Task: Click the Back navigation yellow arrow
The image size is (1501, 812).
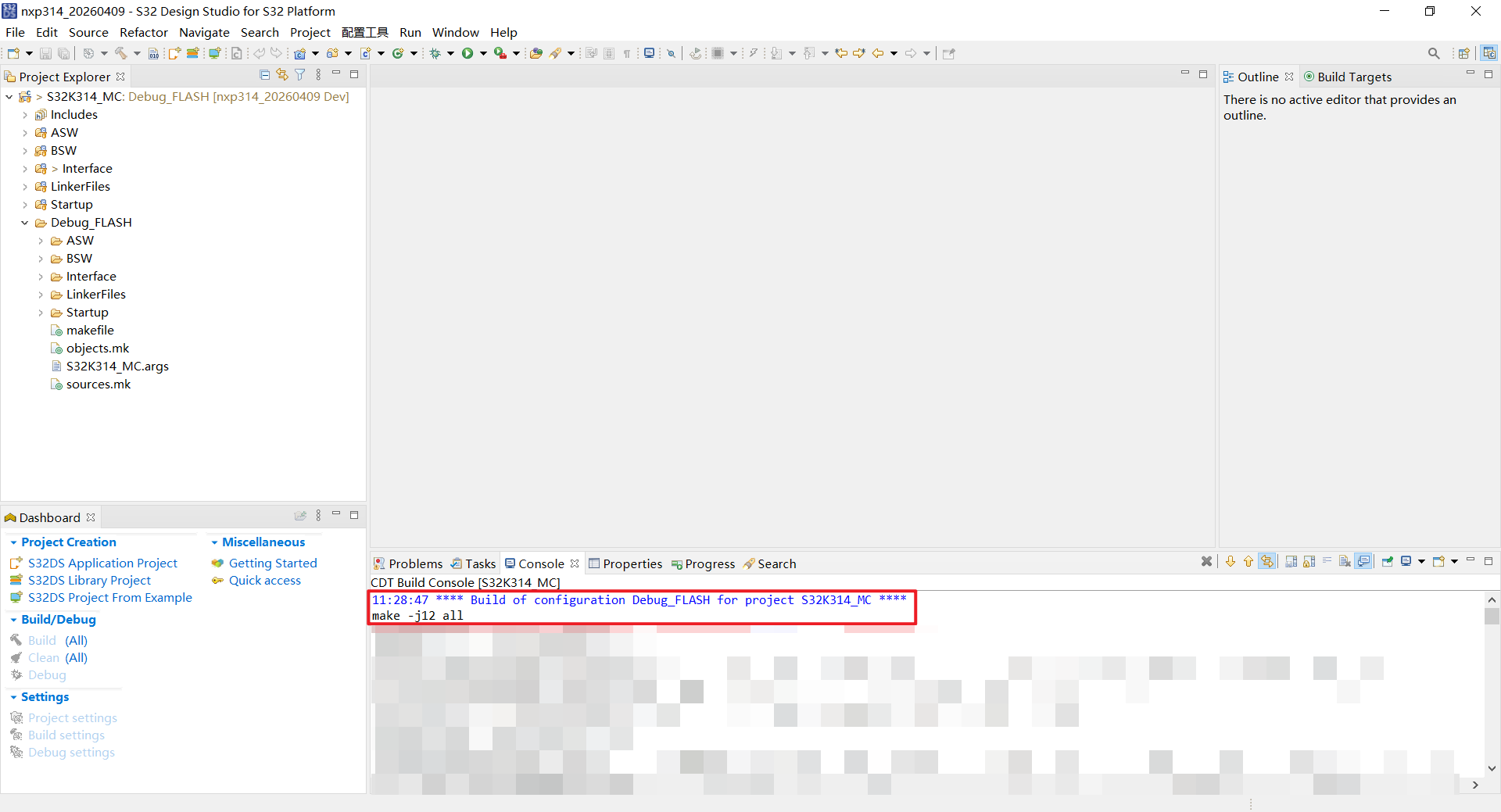Action: pos(878,53)
